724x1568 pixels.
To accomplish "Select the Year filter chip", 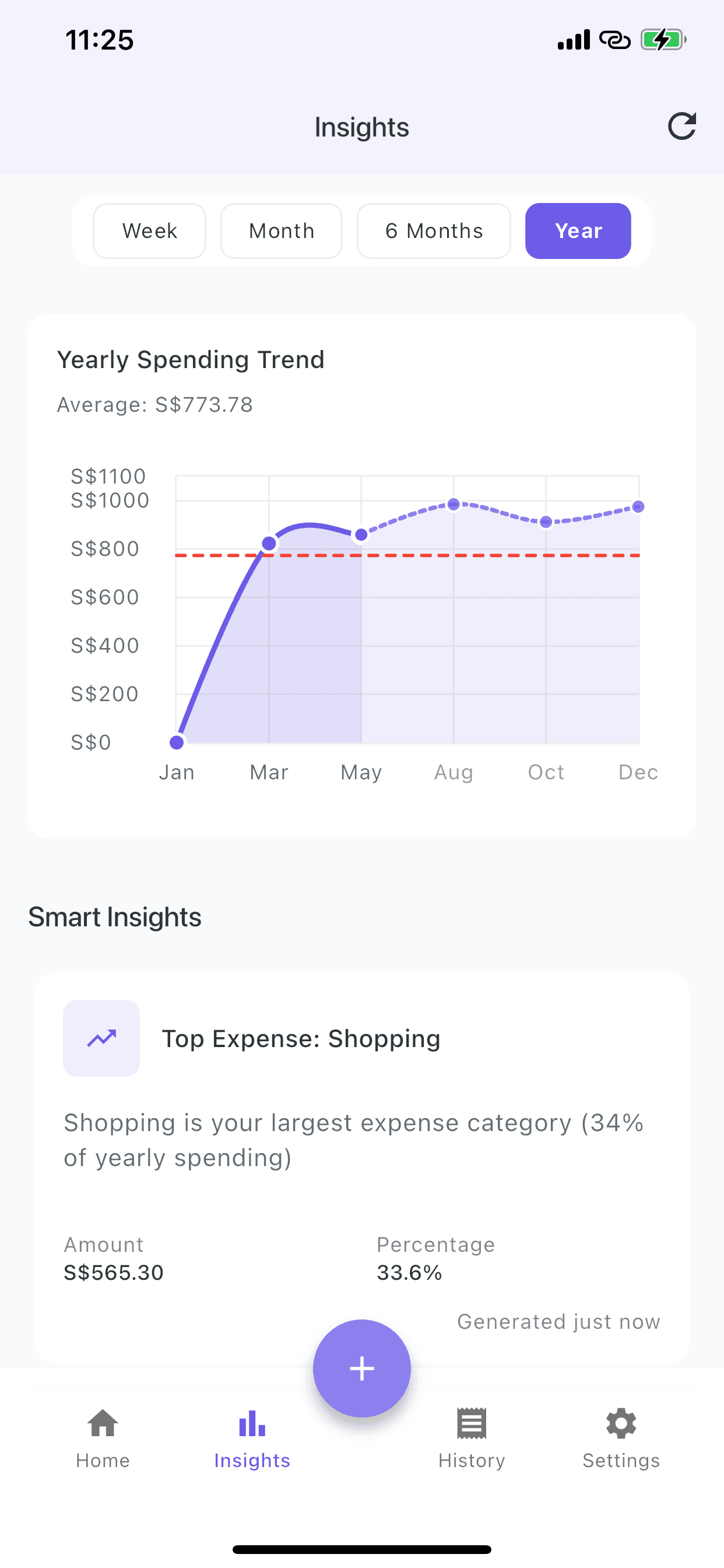I will (577, 230).
